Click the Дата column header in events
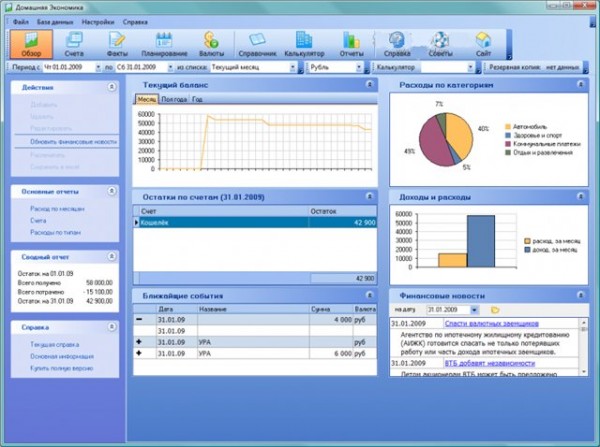 pyautogui.click(x=177, y=309)
